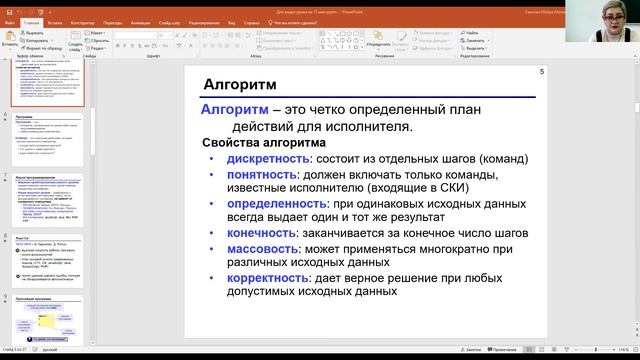Click Заменить to replace text
Image resolution: width=640 pixels, height=360 pixels.
coord(475,40)
